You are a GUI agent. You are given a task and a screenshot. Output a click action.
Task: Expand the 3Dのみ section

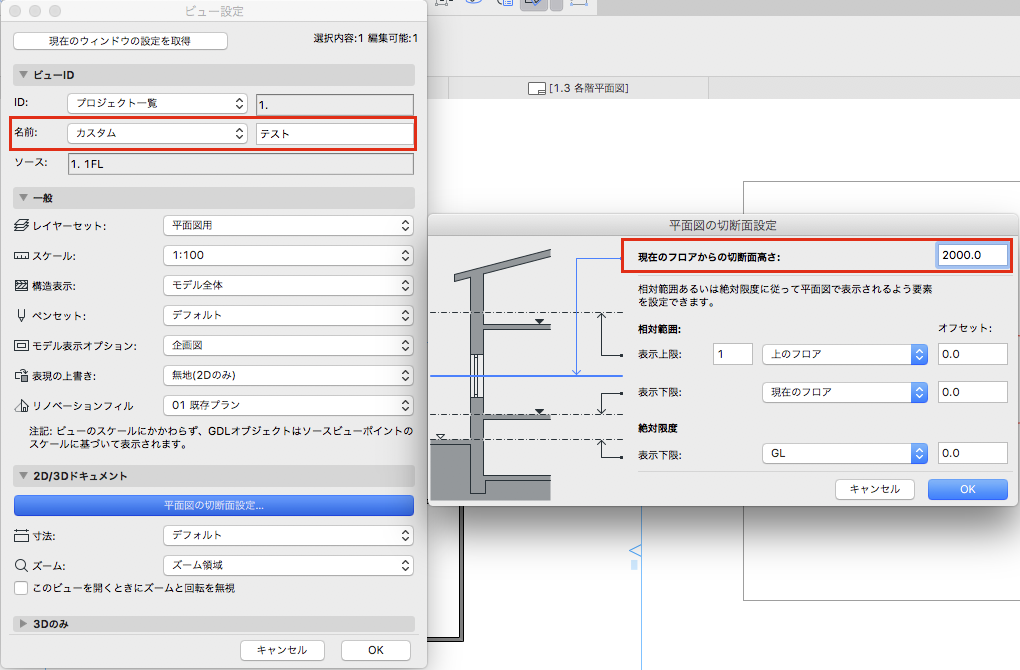(23, 624)
